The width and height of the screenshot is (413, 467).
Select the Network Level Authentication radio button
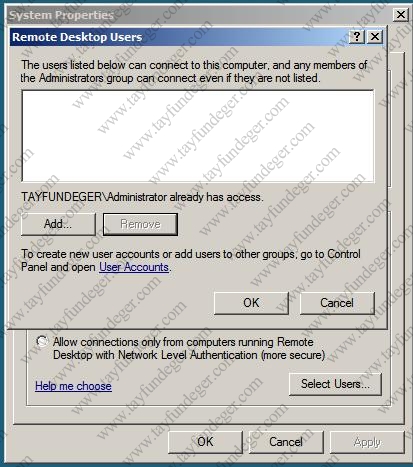[x=42, y=342]
